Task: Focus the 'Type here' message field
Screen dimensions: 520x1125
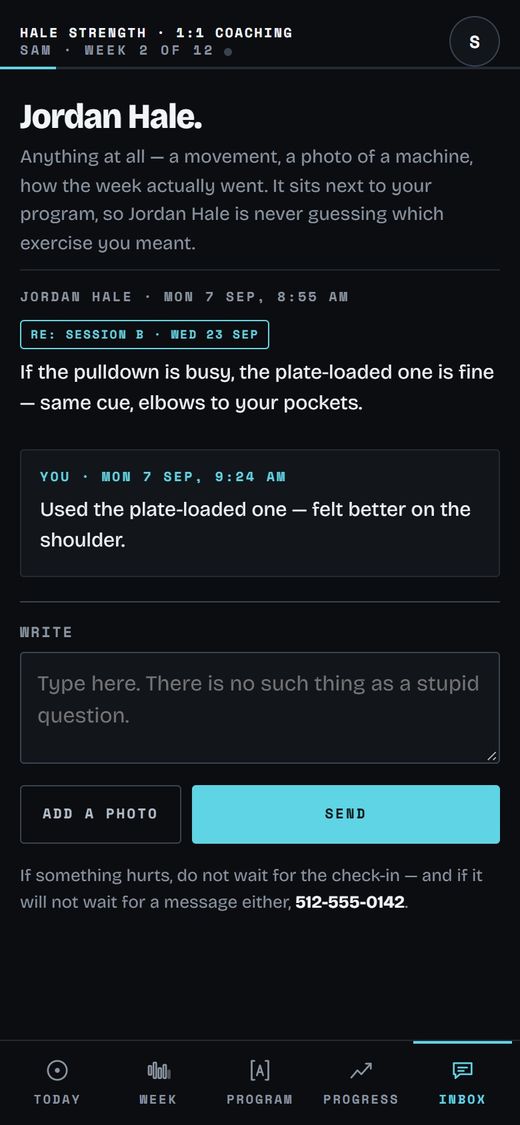Action: (x=260, y=707)
